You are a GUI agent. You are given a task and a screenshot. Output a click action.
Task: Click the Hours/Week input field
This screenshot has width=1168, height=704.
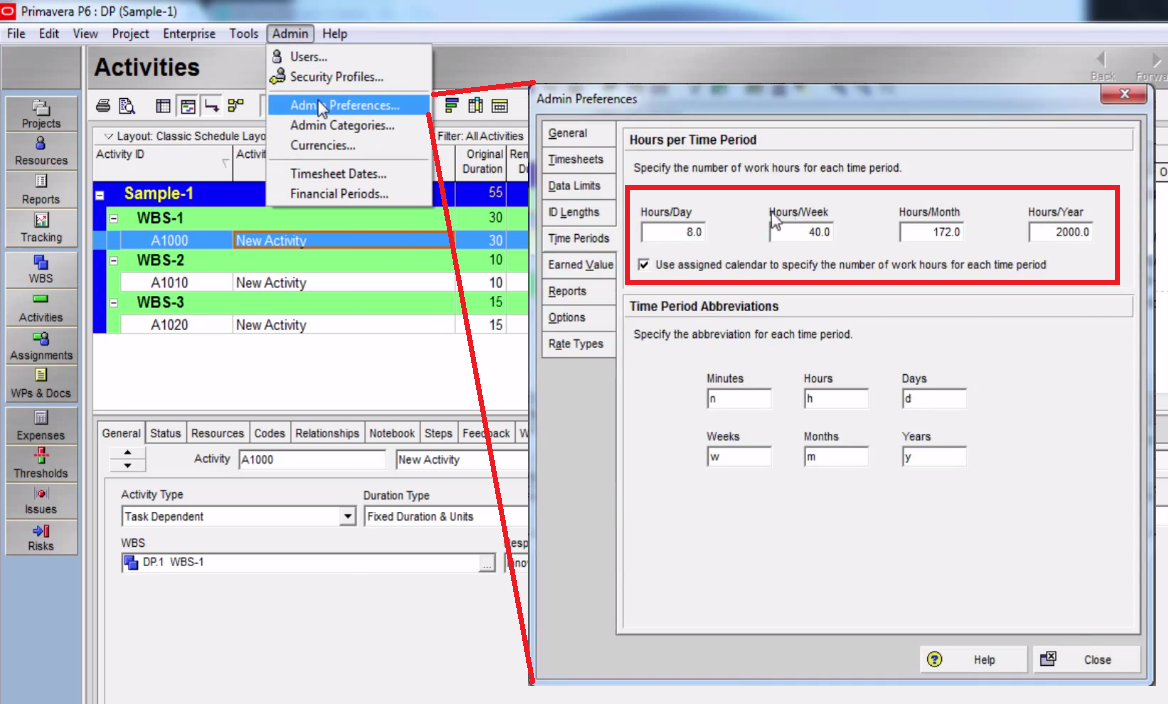(x=802, y=232)
